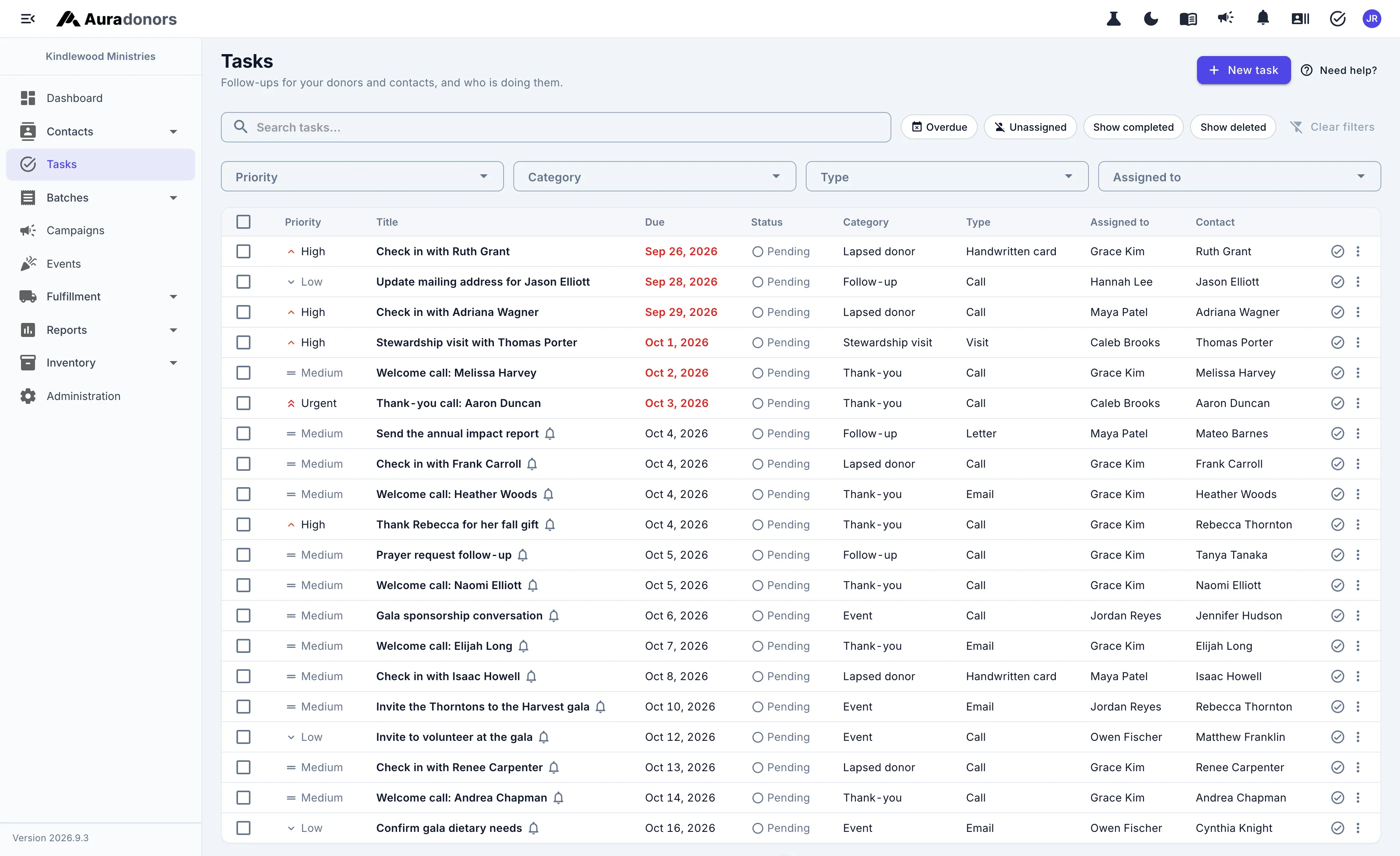Click the Show completed filter button
Viewport: 1400px width, 856px height.
pyautogui.click(x=1133, y=127)
